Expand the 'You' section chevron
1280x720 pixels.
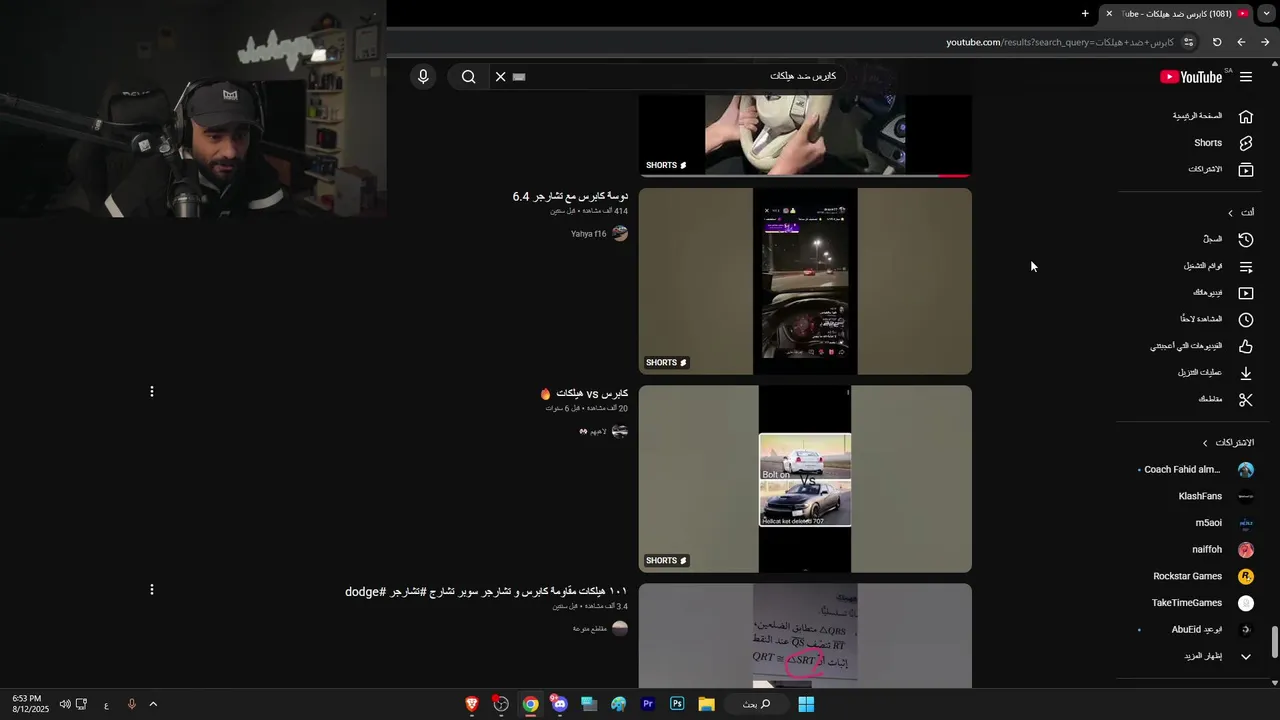1231,213
